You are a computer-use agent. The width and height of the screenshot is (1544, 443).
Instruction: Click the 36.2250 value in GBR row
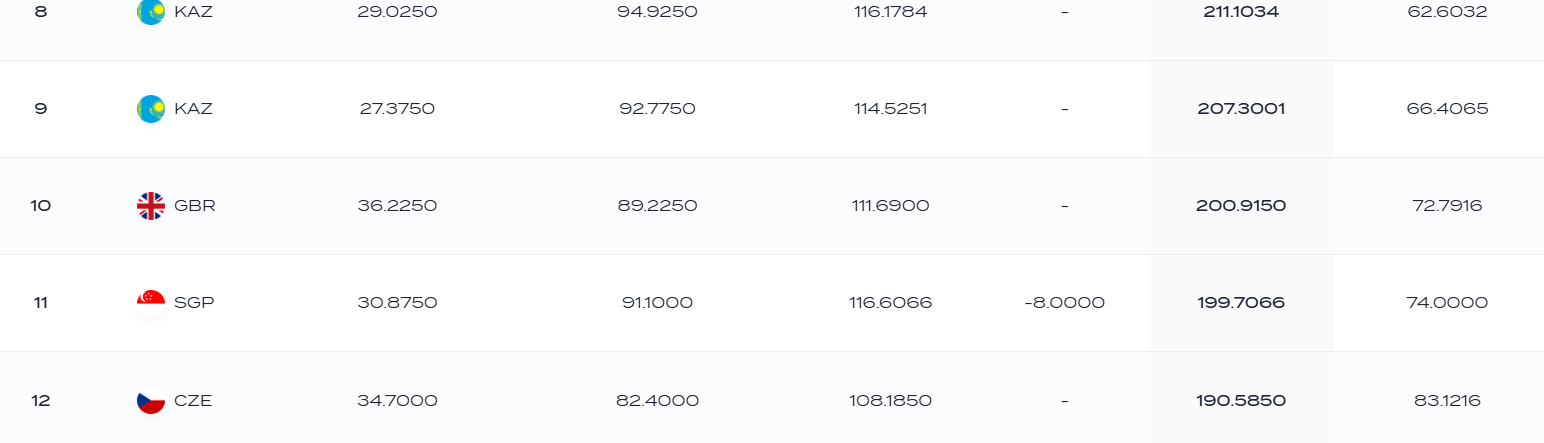[397, 206]
